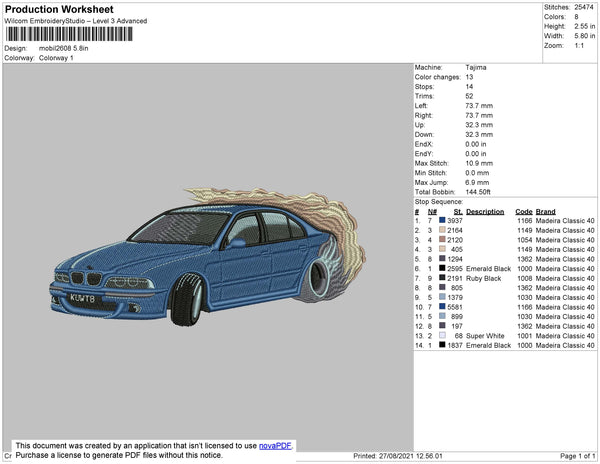Click the St. column header
600x464 pixels.
coord(458,211)
